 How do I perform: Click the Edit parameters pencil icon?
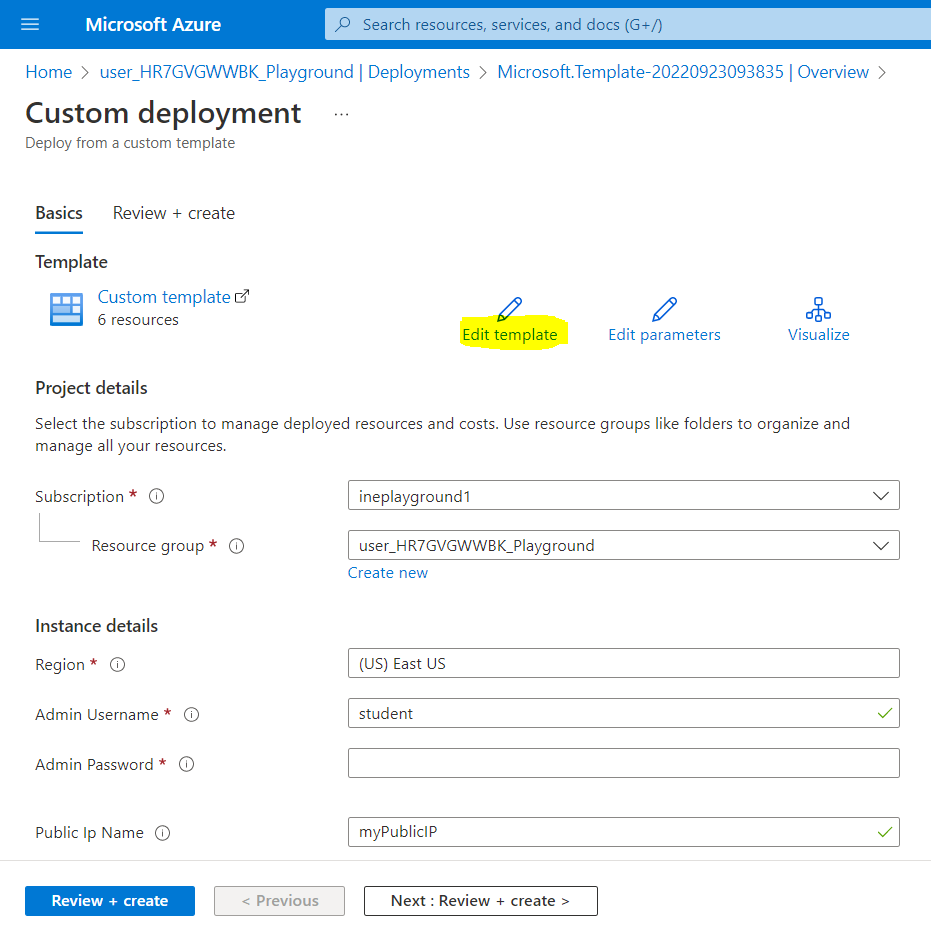pos(664,308)
